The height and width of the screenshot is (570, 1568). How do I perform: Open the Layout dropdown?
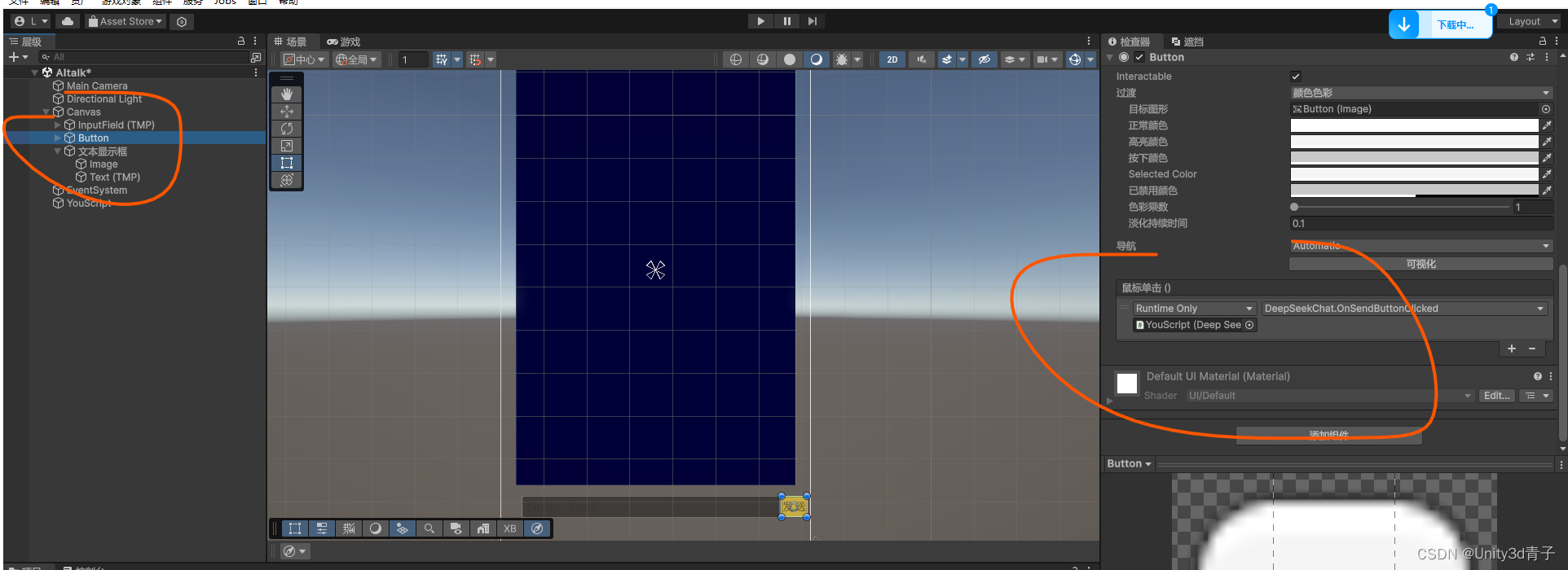click(1530, 22)
